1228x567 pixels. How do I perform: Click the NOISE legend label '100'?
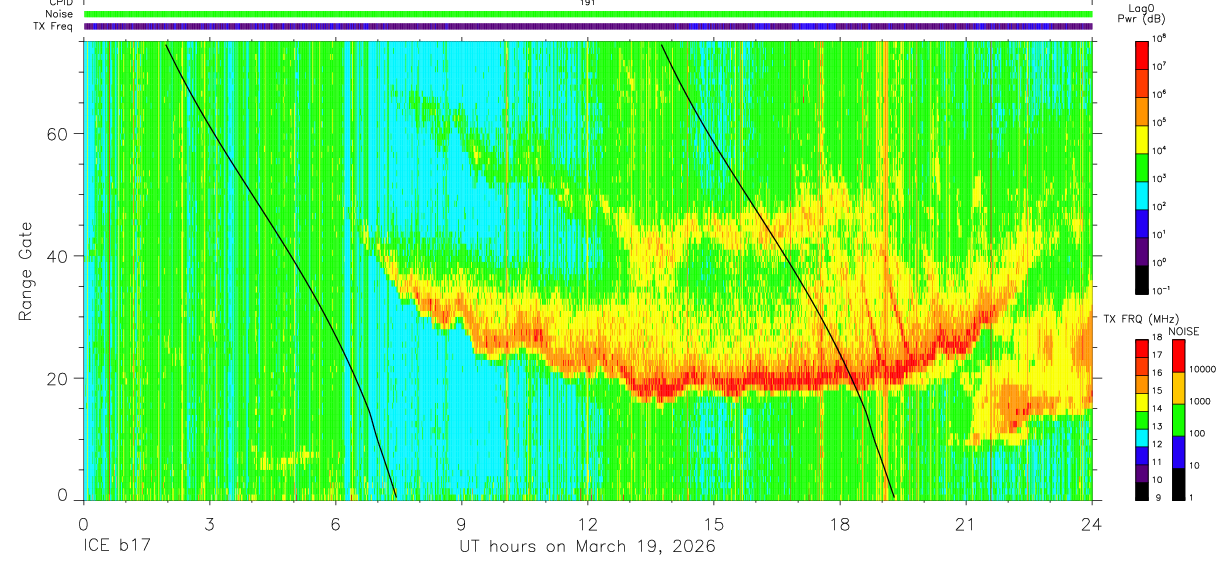[1197, 433]
